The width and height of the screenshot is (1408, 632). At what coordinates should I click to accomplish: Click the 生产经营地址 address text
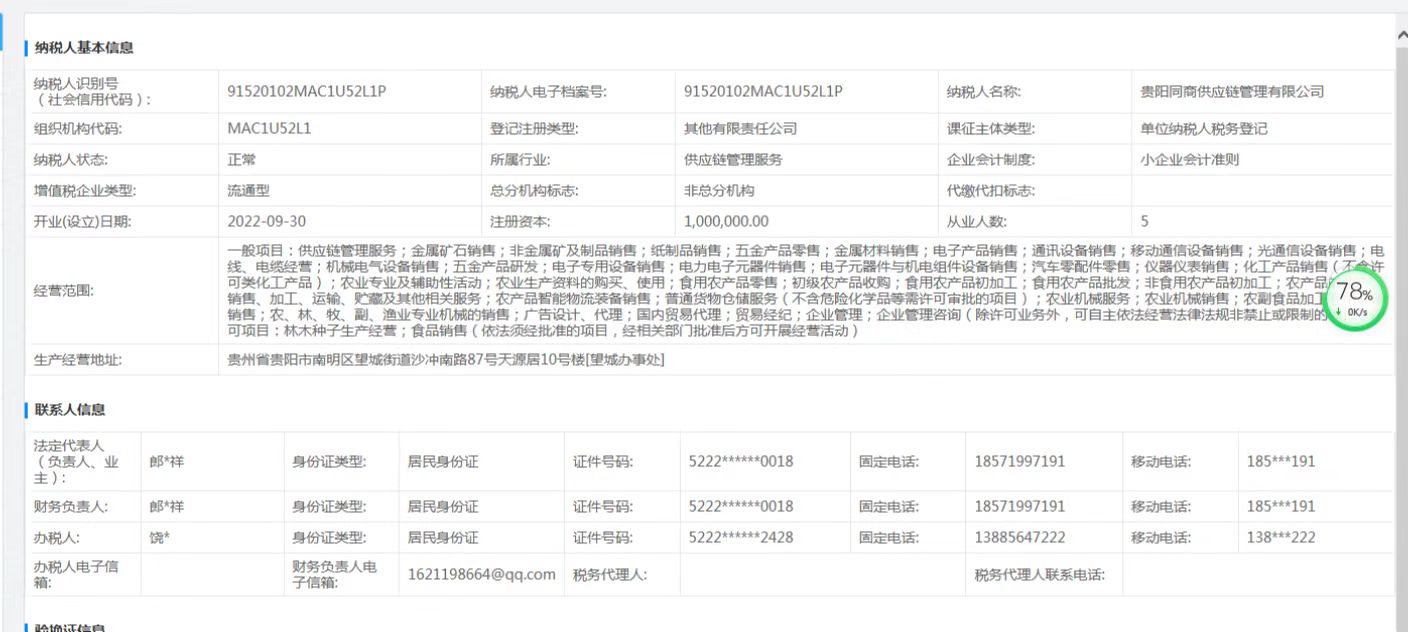pyautogui.click(x=446, y=360)
